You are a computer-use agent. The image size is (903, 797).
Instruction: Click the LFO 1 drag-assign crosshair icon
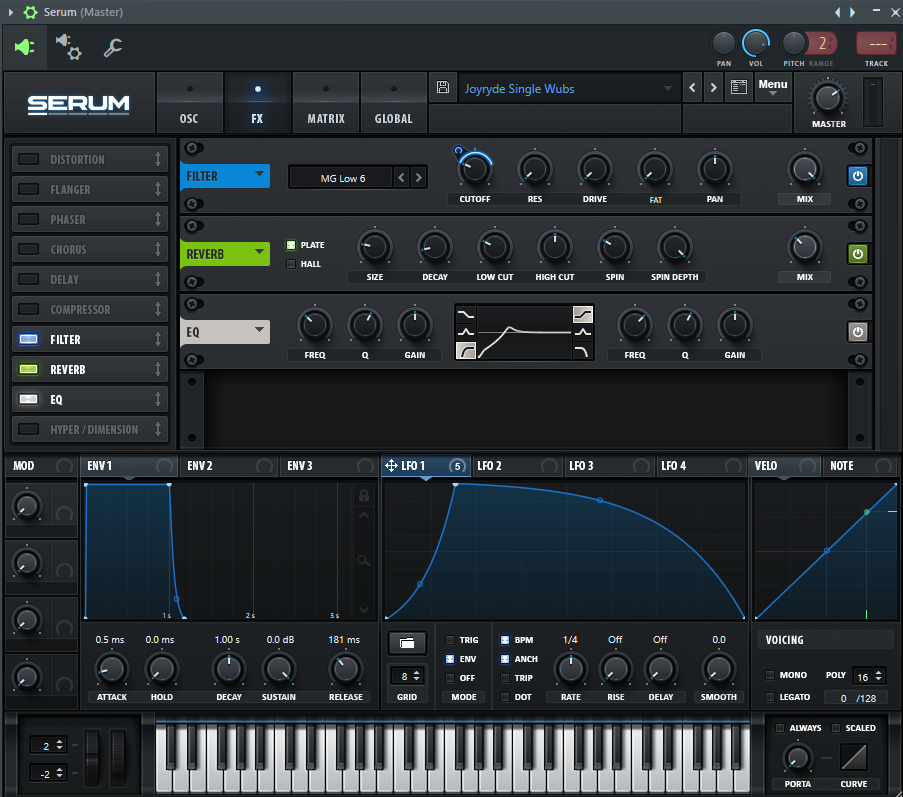coord(392,465)
